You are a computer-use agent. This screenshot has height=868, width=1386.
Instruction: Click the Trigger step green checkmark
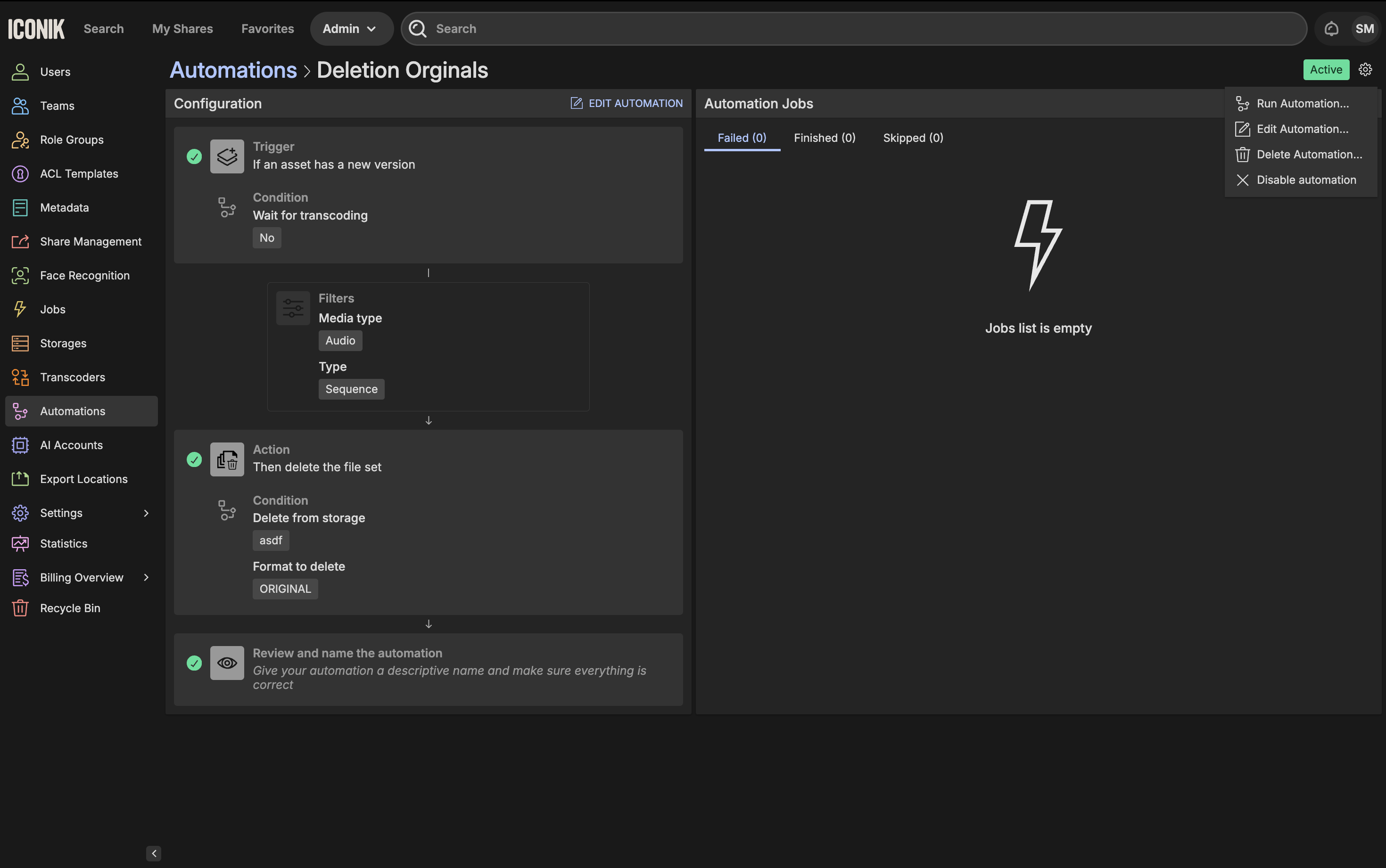click(x=194, y=156)
